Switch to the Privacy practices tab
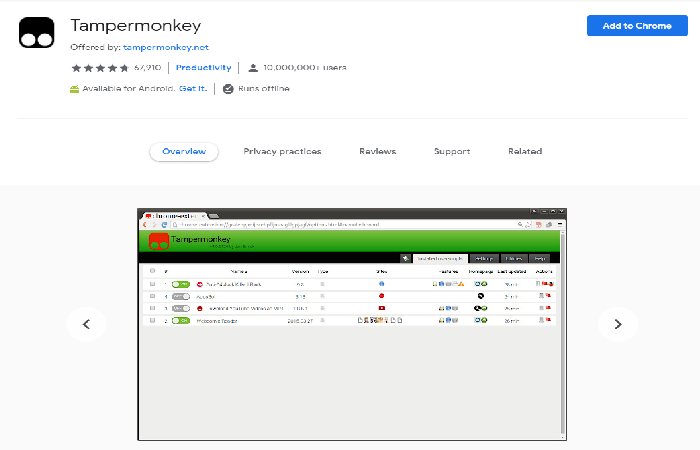Screen dimensions: 700x450 pyautogui.click(x=282, y=151)
